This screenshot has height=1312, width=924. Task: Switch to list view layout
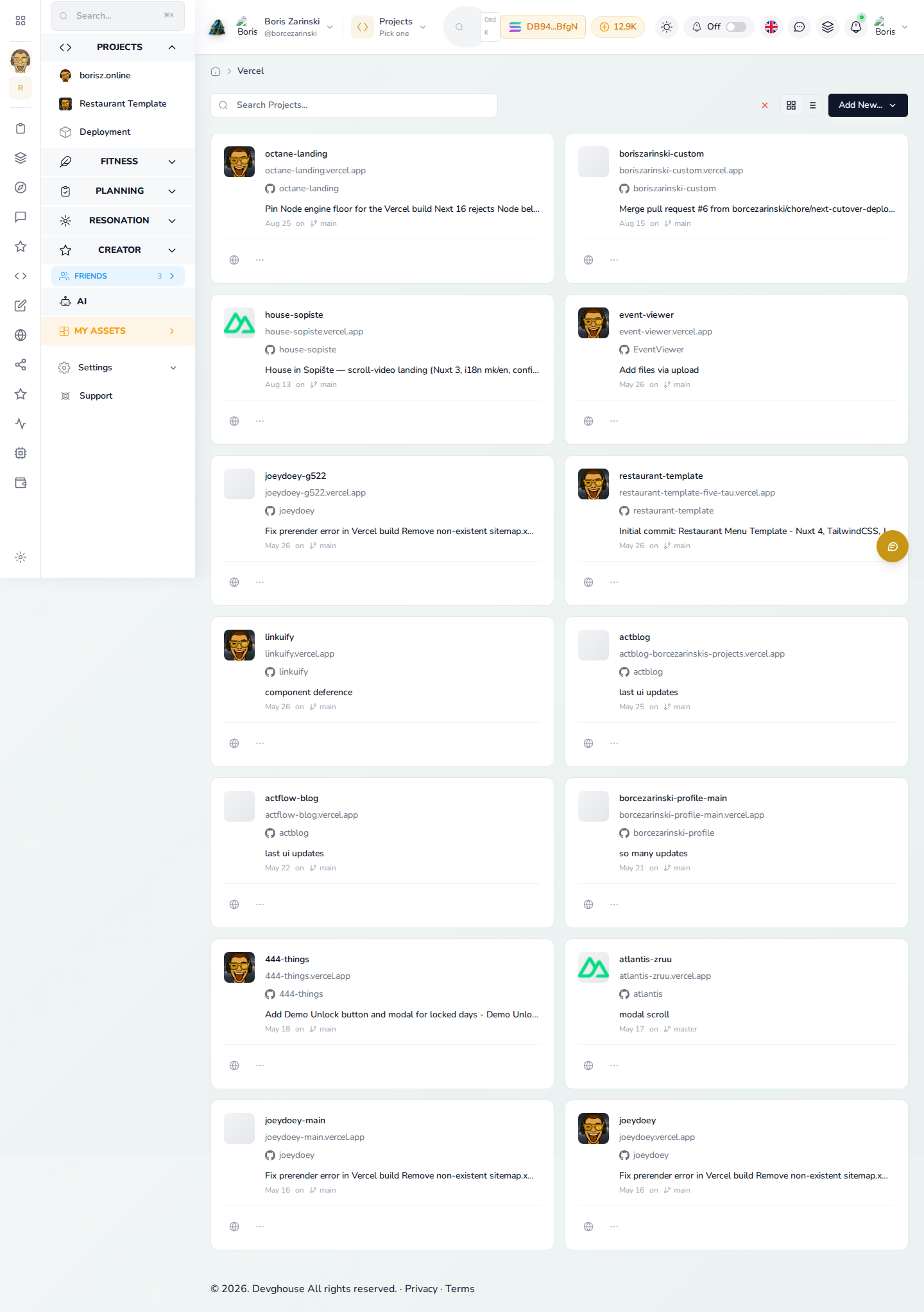pos(812,105)
